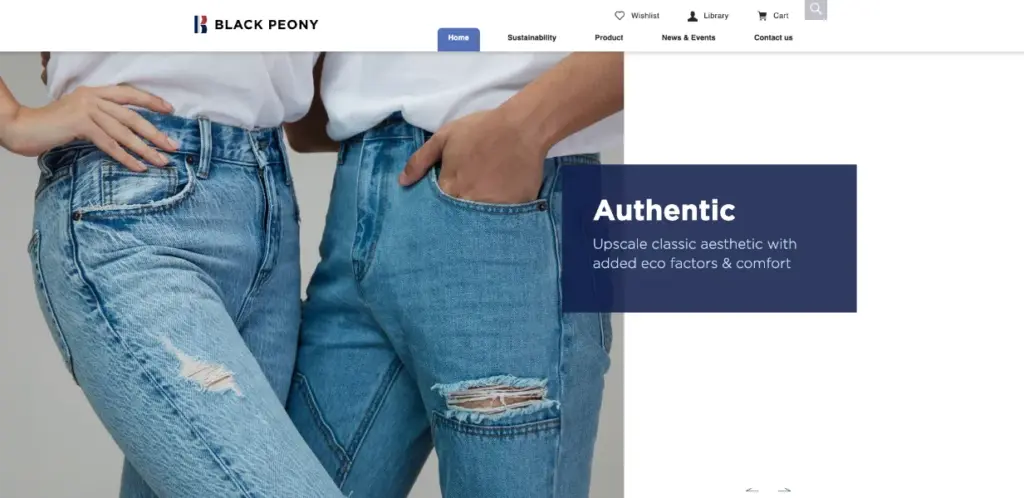Click the Authentic headline
This screenshot has height=498, width=1024.
[664, 210]
